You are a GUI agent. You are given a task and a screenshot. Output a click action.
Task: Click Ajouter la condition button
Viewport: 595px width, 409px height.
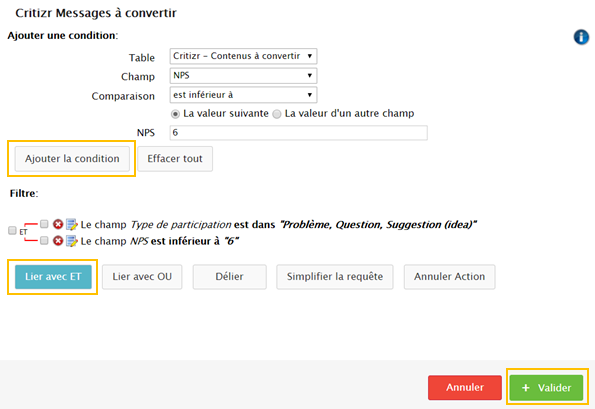pyautogui.click(x=72, y=159)
